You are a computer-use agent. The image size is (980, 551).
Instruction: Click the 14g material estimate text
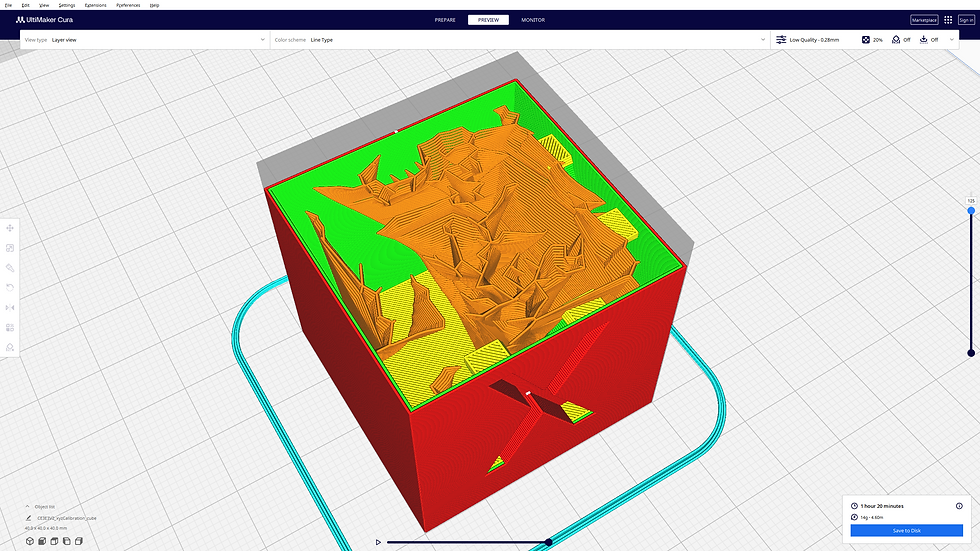click(x=872, y=517)
